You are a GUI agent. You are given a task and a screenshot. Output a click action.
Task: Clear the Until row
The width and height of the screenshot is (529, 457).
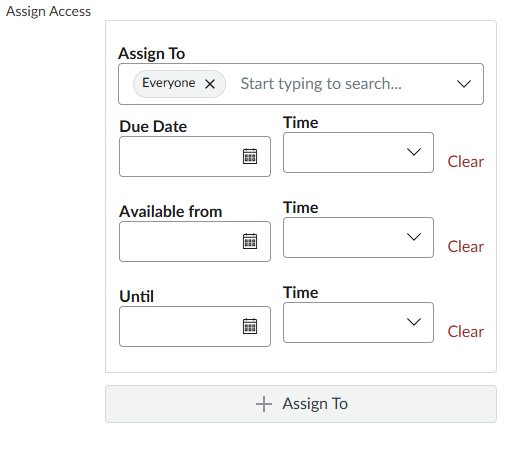466,332
